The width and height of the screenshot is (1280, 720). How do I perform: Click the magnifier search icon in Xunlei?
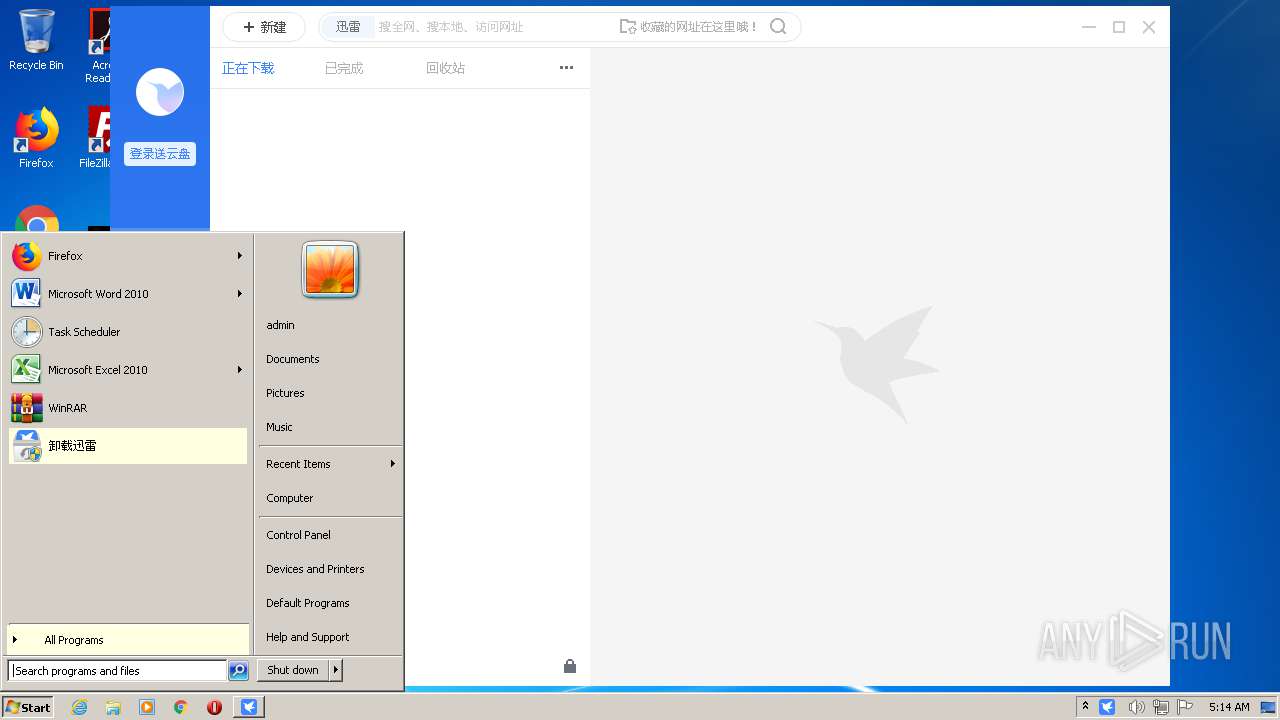click(778, 27)
